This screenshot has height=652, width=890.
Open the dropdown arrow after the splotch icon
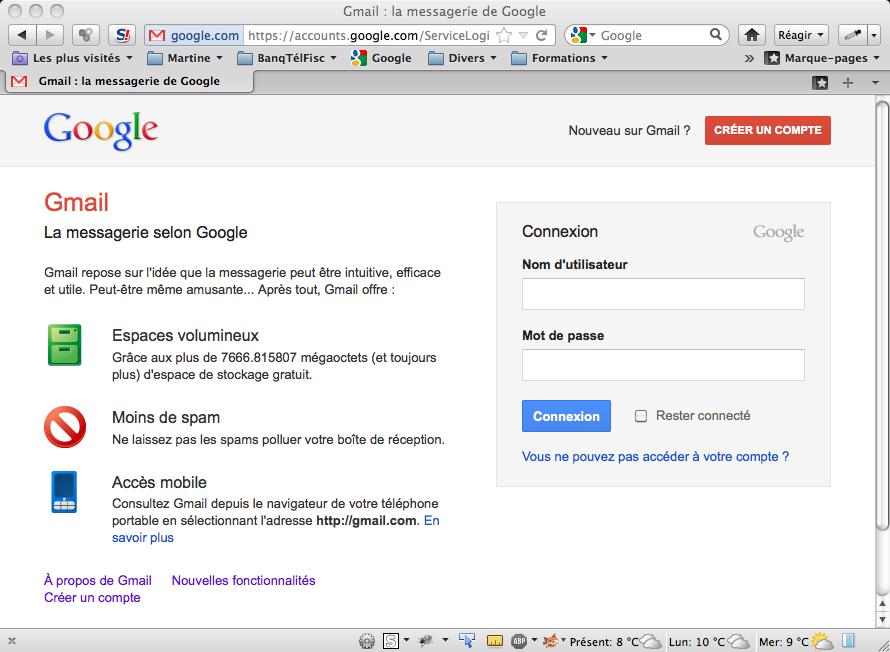446,641
